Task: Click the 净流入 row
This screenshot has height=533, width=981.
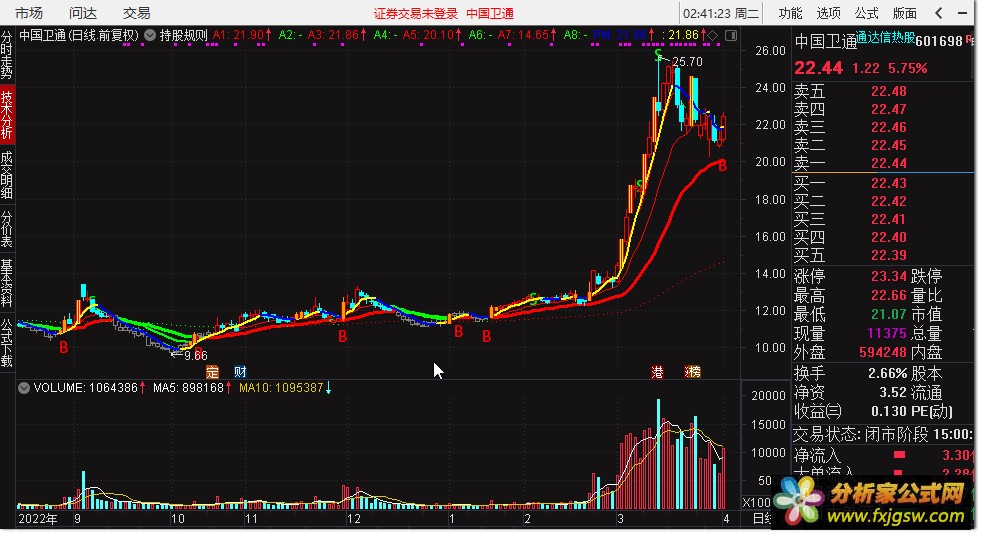Action: (x=883, y=455)
